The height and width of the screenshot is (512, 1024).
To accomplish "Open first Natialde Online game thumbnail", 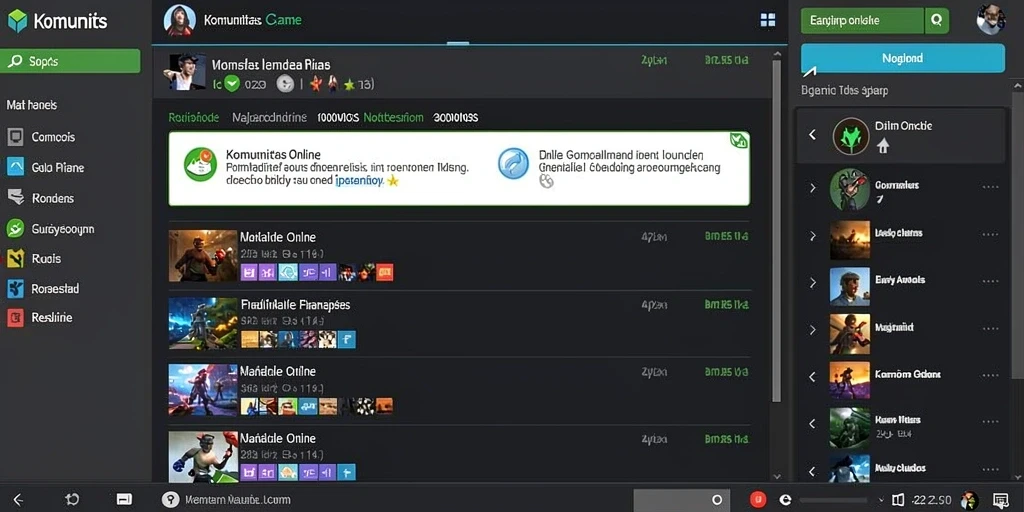I will point(202,255).
